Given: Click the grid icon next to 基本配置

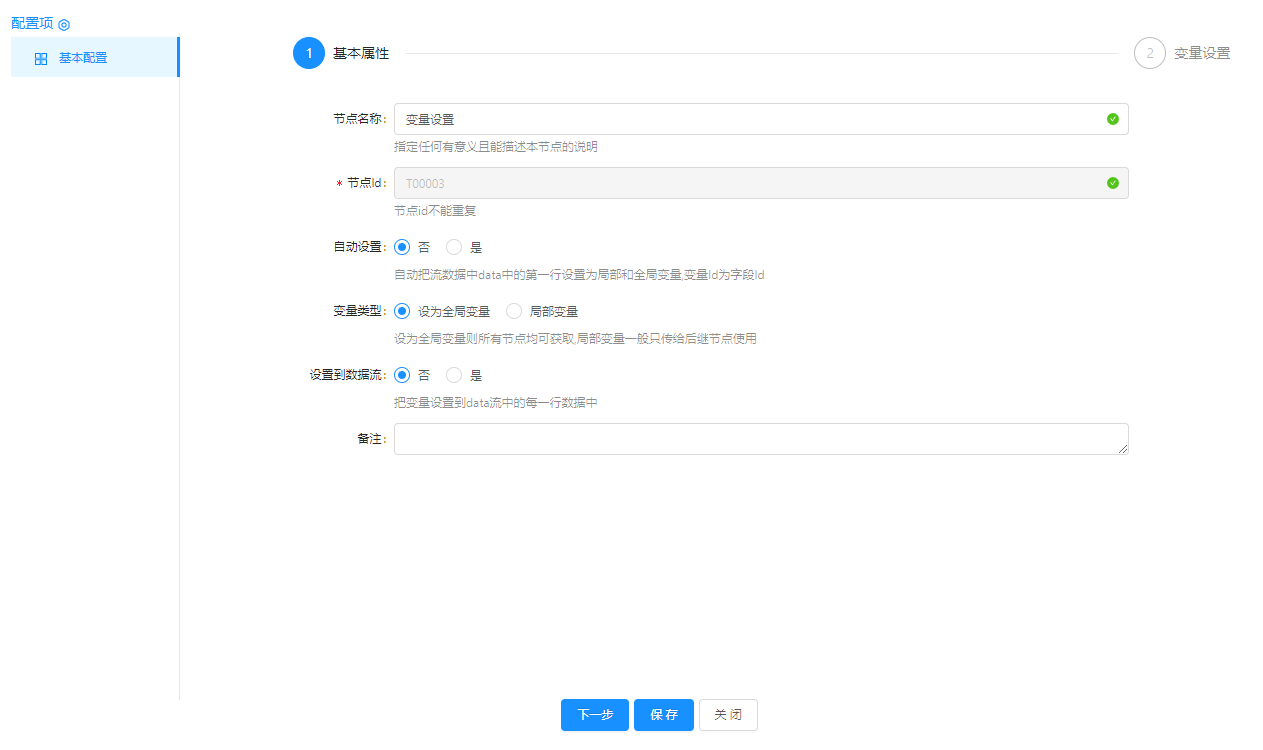Looking at the screenshot, I should pos(41,59).
